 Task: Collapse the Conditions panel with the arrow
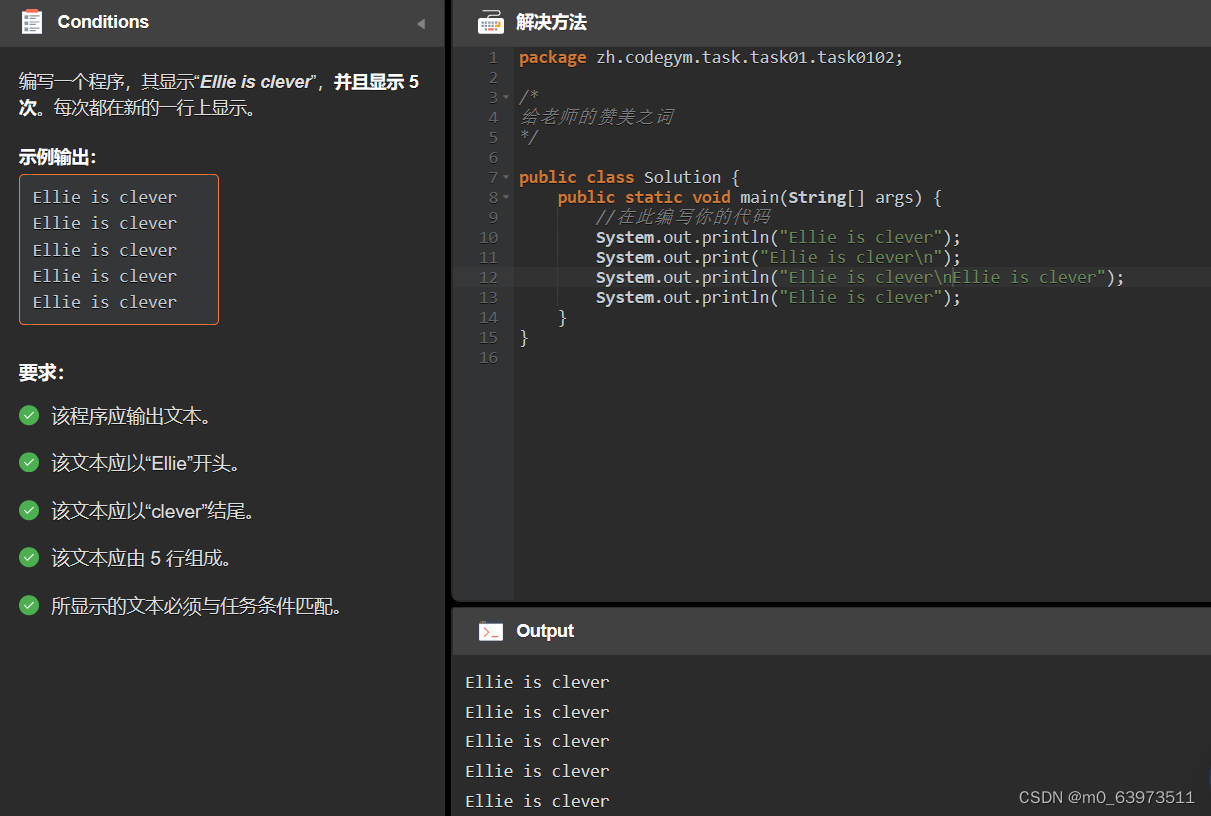tap(421, 23)
